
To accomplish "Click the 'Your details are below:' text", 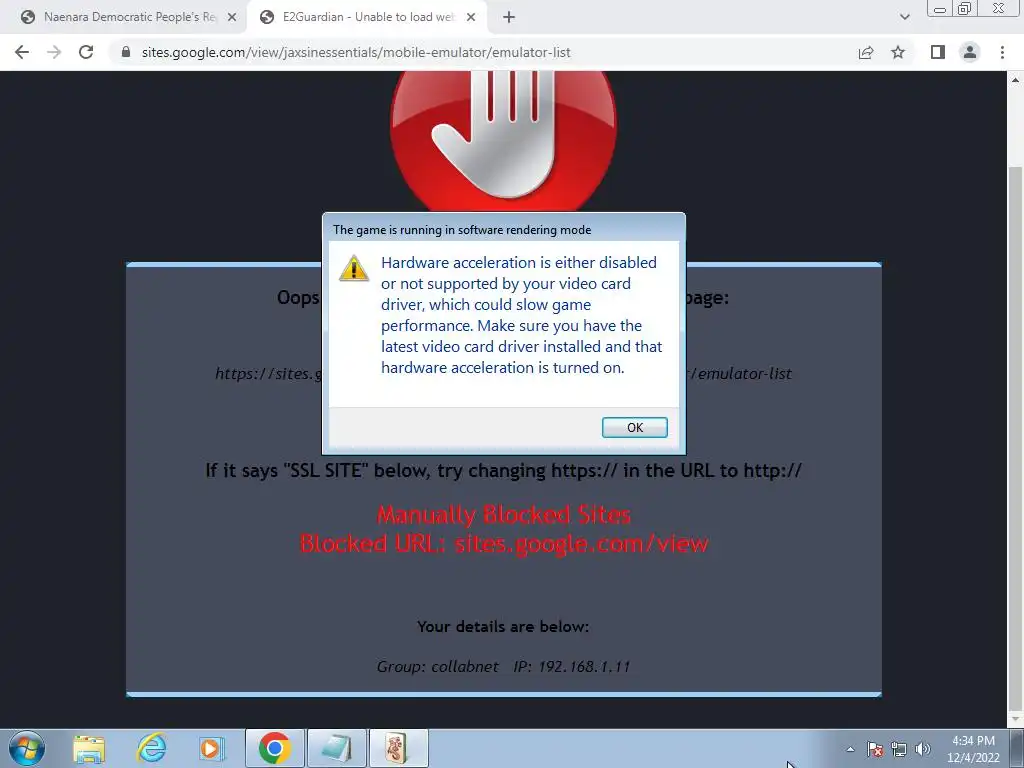I will tap(503, 626).
